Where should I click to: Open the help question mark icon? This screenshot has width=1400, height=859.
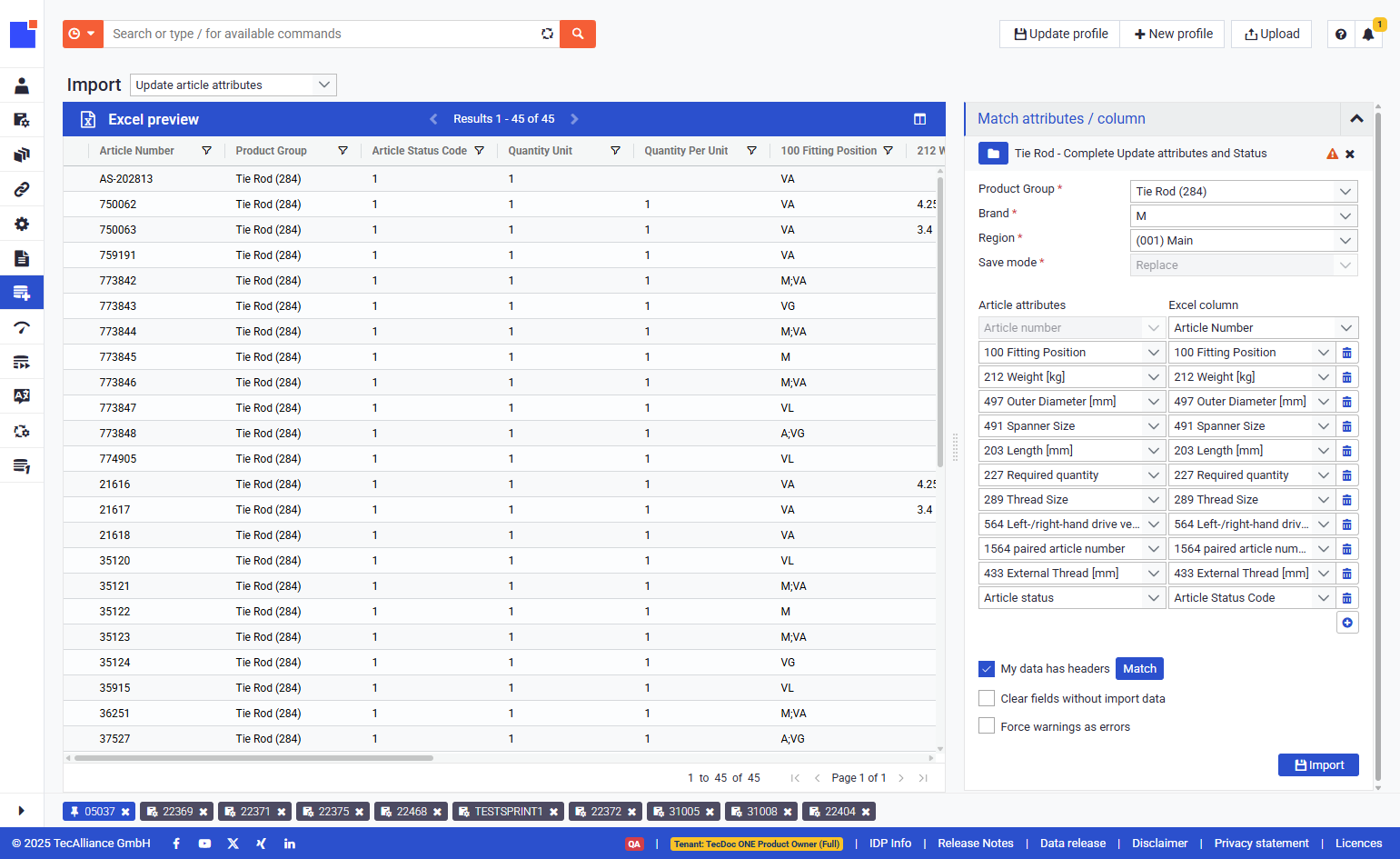pos(1341,34)
